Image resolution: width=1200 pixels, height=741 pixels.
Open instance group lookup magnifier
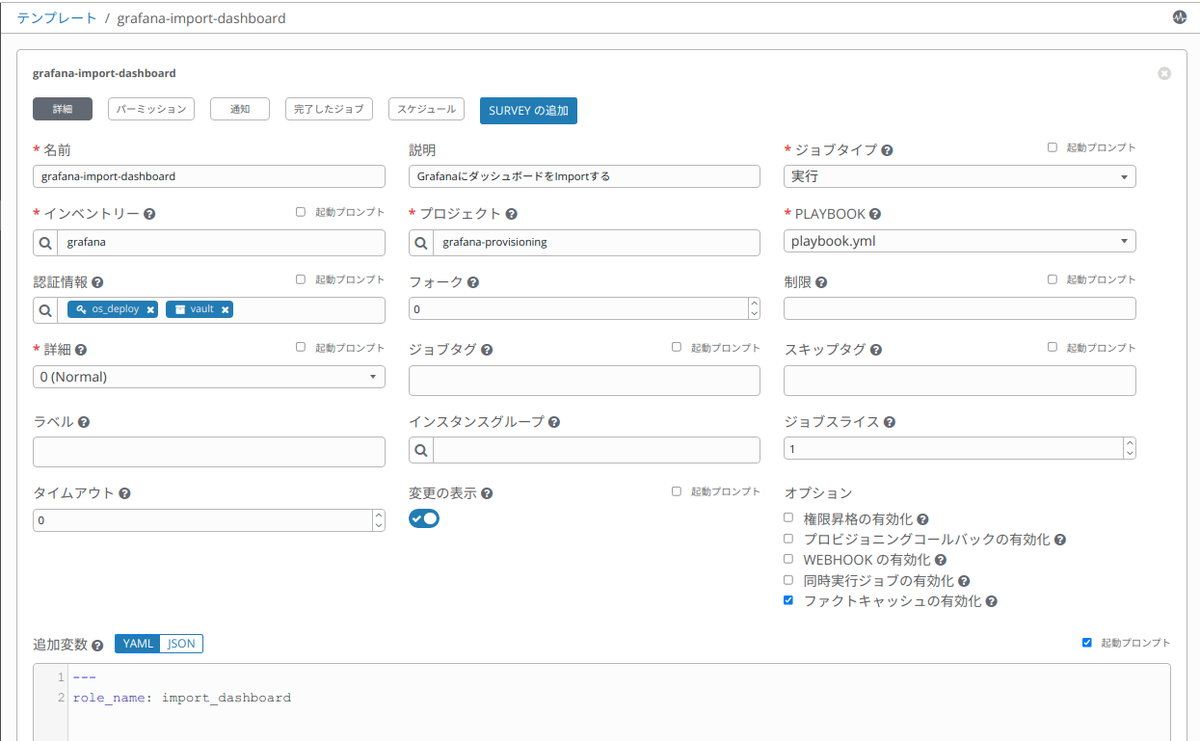point(421,450)
